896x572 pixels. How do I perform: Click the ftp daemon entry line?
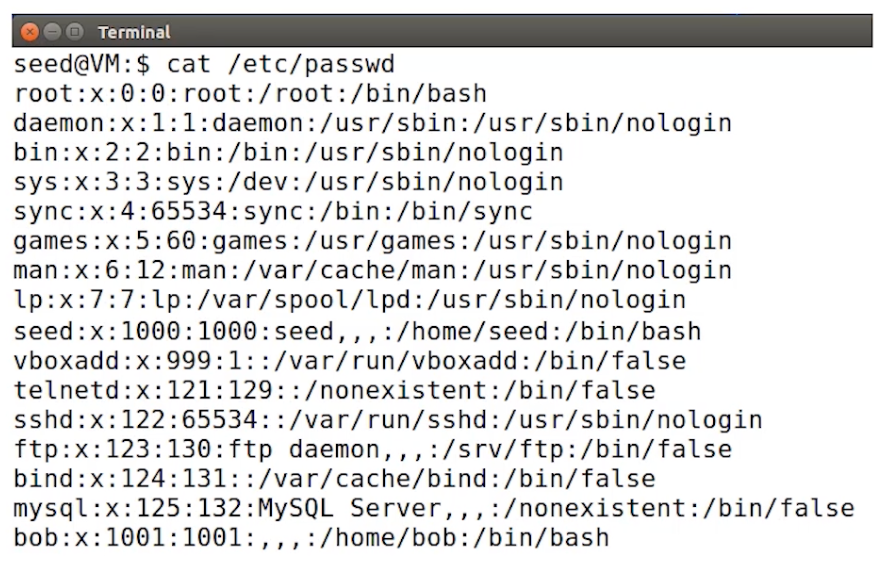click(x=373, y=450)
